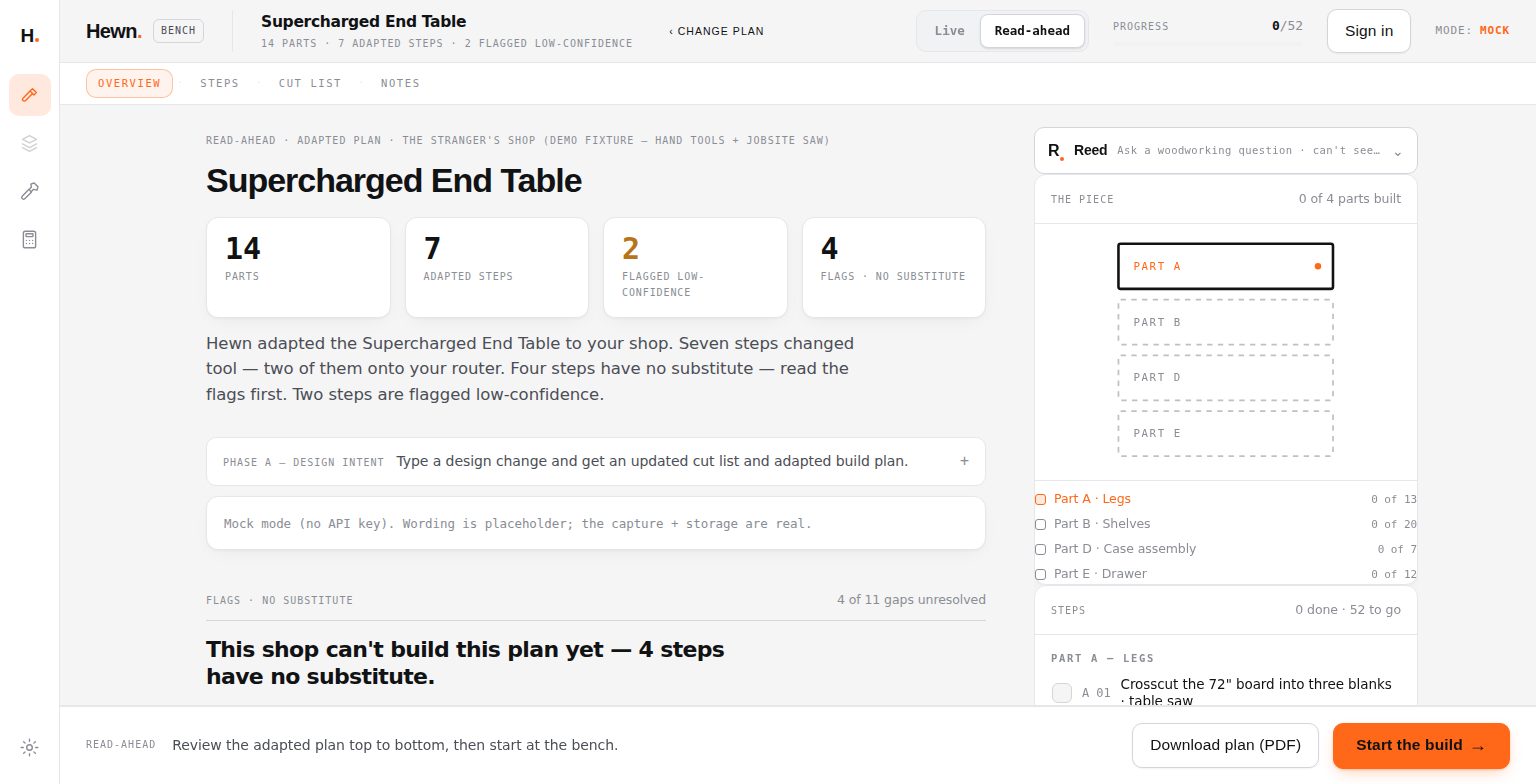This screenshot has height=784, width=1536.
Task: Tick the Part D · Case assembly checkbox
Action: [1040, 549]
